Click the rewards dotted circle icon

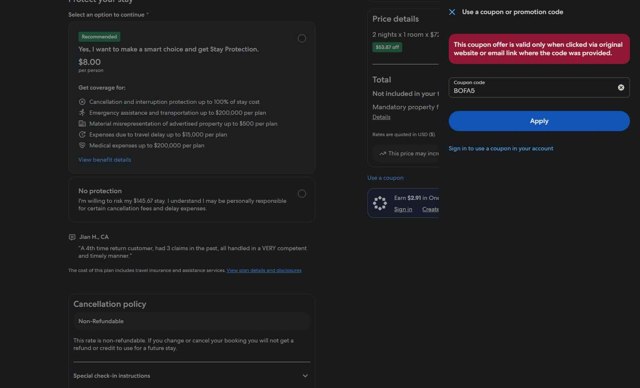point(380,203)
